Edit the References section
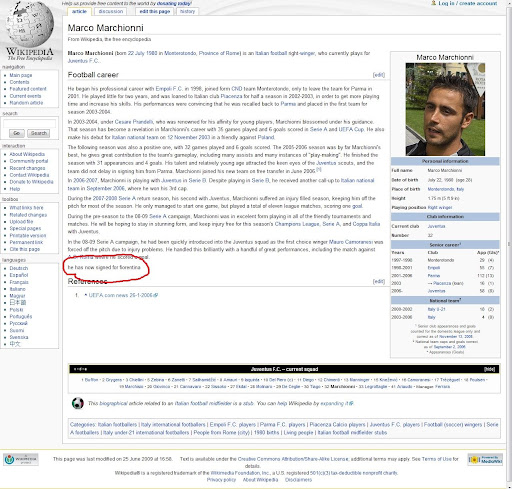The image size is (512, 489). 379,282
